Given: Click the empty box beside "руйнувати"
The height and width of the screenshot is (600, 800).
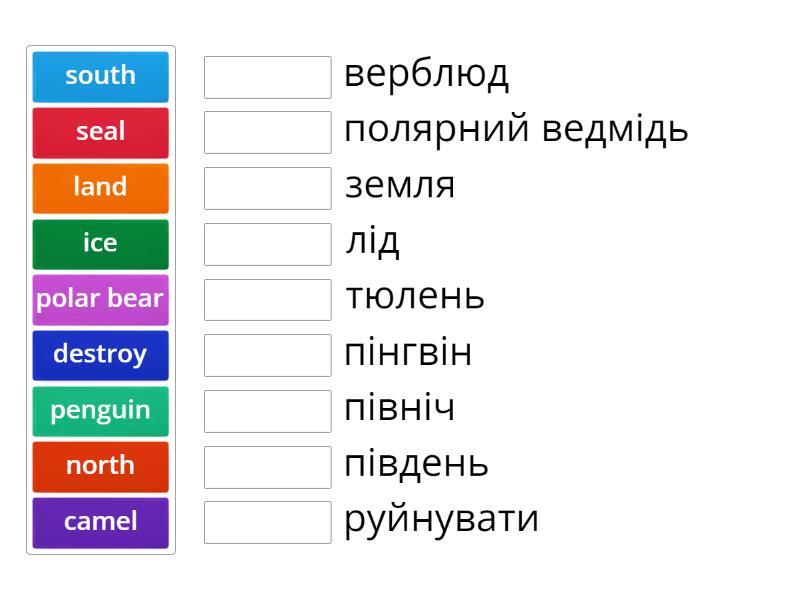Looking at the screenshot, I should click(267, 522).
